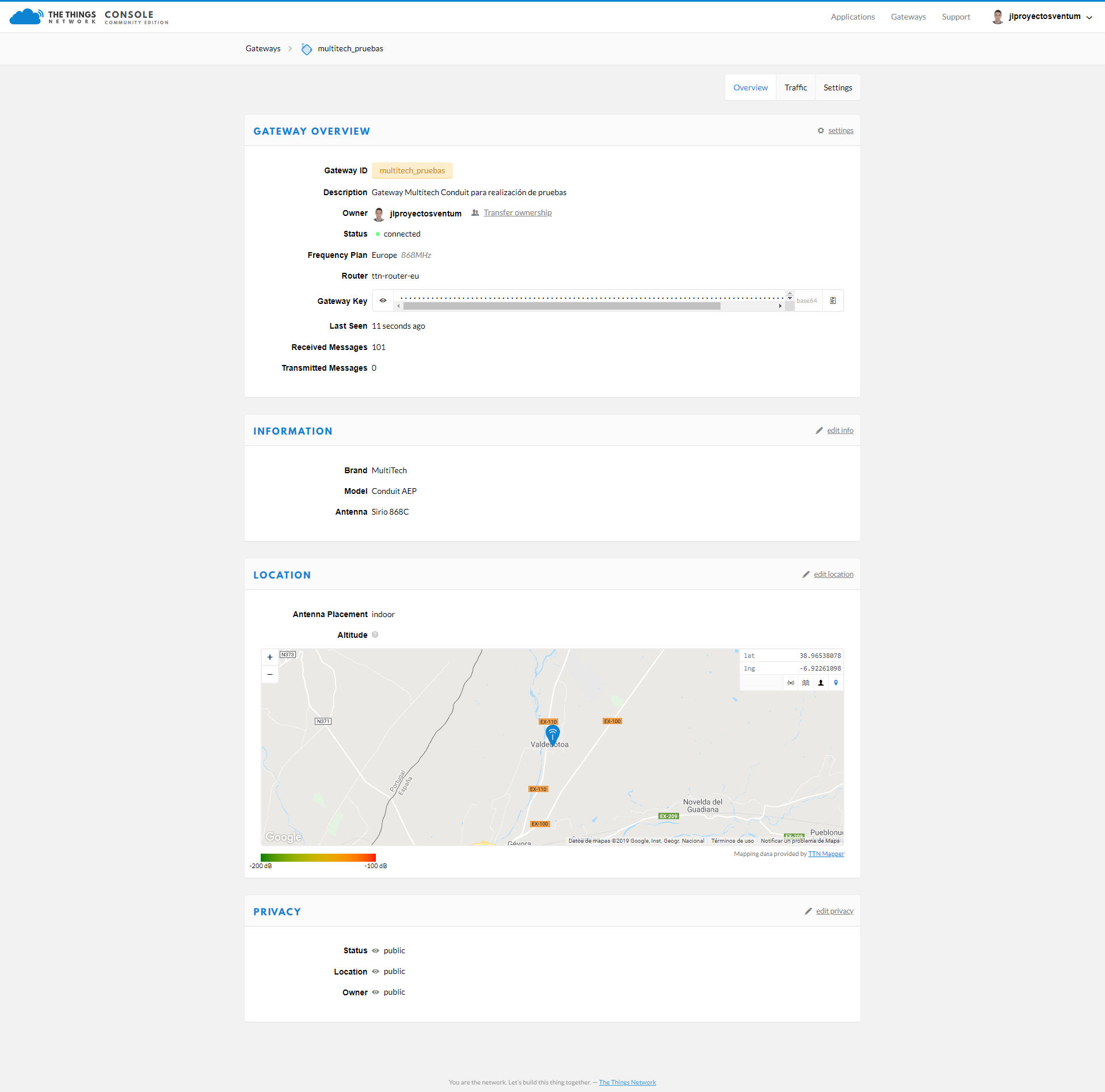
Task: Click the Received Messages count 101
Action: [x=379, y=347]
